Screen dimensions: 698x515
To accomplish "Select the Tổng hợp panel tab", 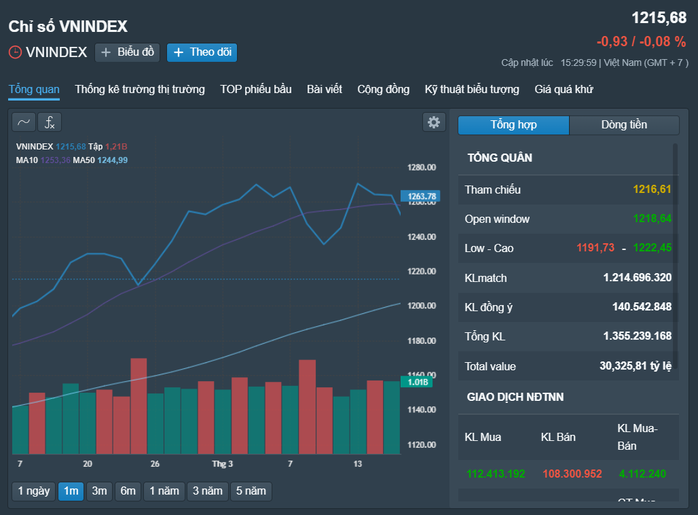I will point(514,125).
